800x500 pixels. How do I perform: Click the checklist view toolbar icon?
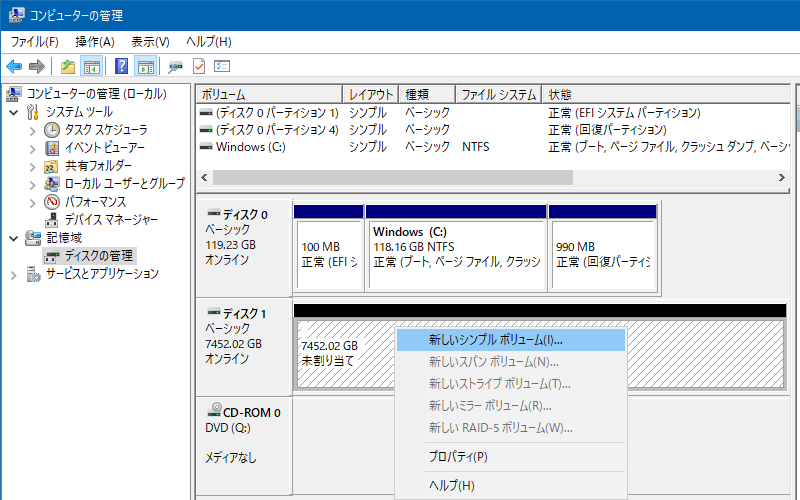(x=222, y=66)
